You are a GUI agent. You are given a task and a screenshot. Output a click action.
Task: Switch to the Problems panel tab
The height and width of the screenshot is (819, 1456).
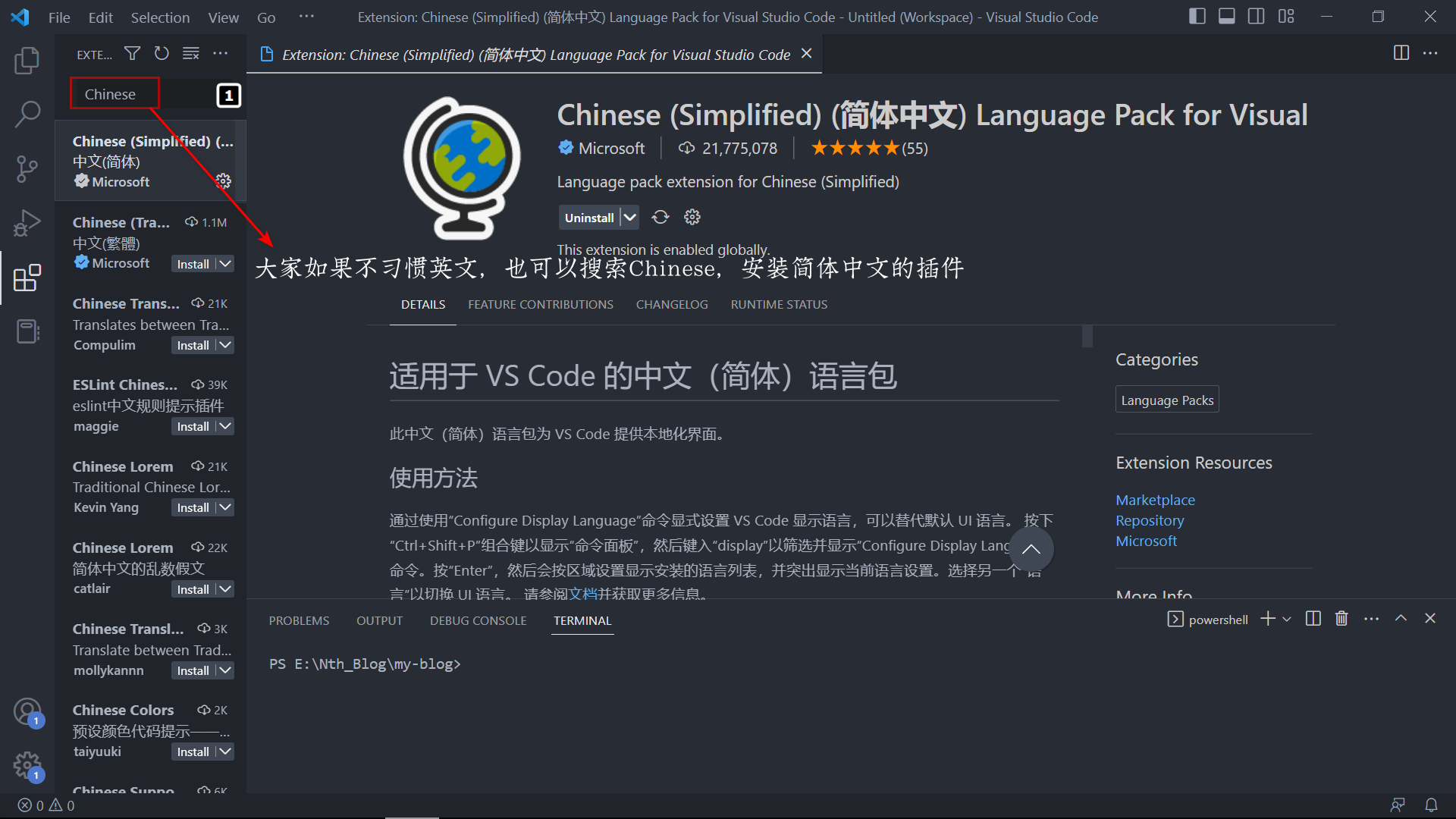[x=299, y=620]
